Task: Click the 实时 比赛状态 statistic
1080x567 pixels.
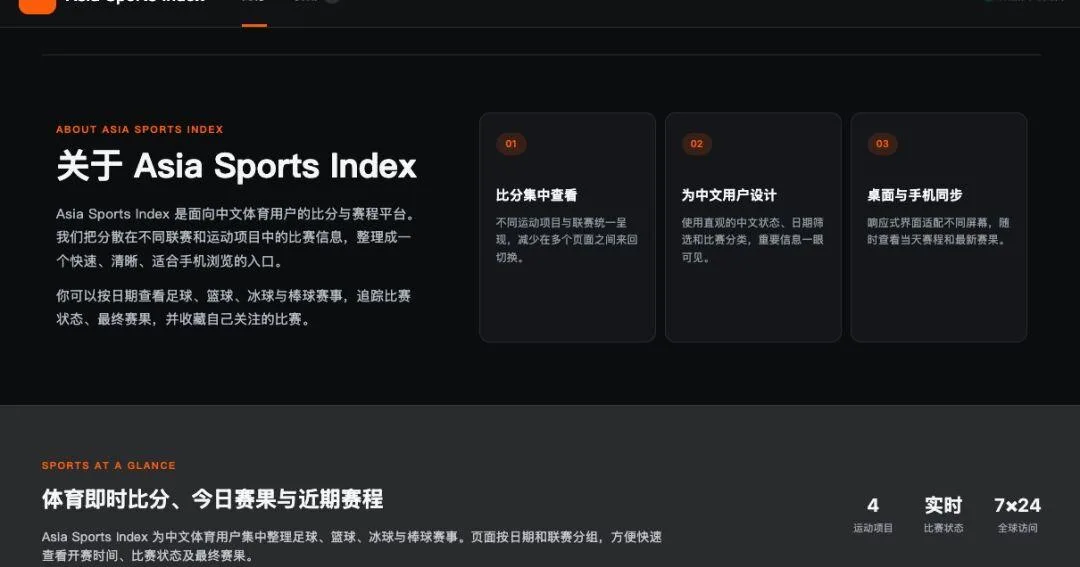Action: [943, 515]
